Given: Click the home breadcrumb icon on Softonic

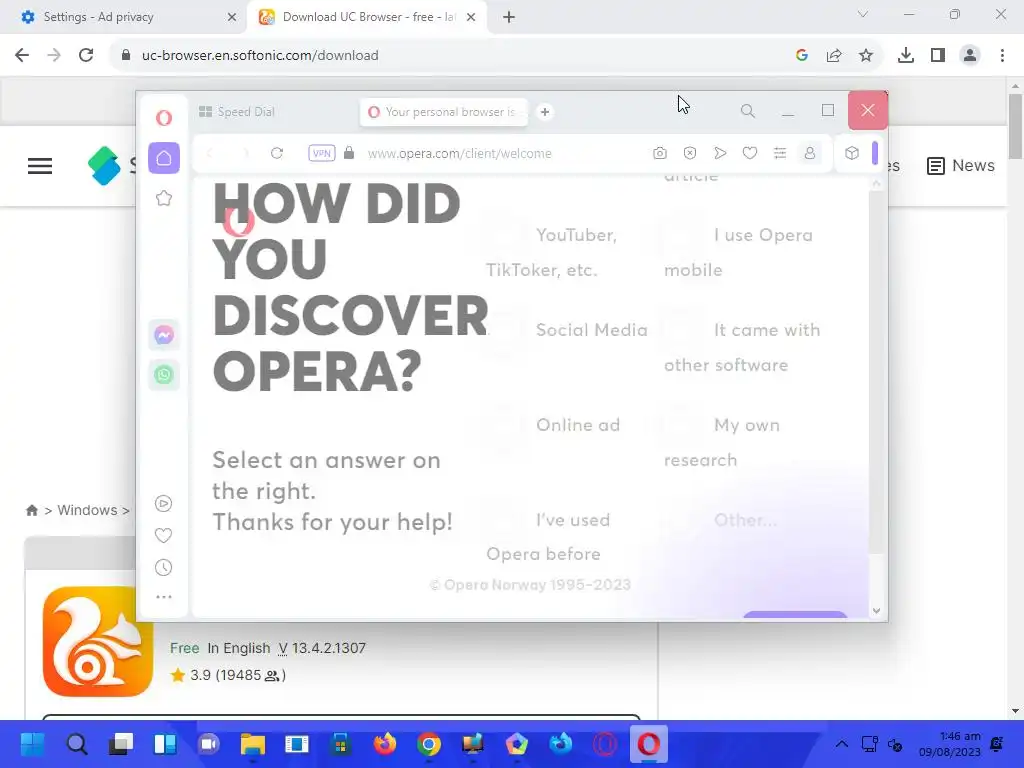Looking at the screenshot, I should [x=31, y=510].
